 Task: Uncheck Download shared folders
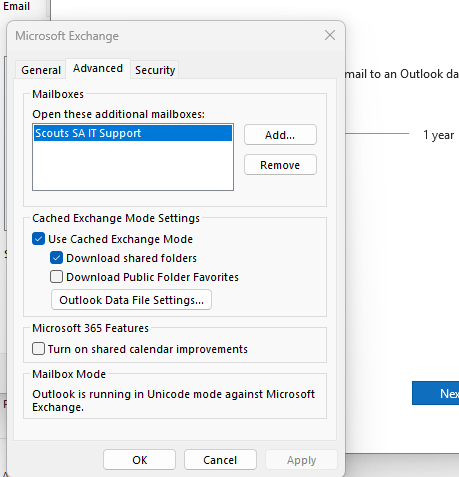coord(56,258)
